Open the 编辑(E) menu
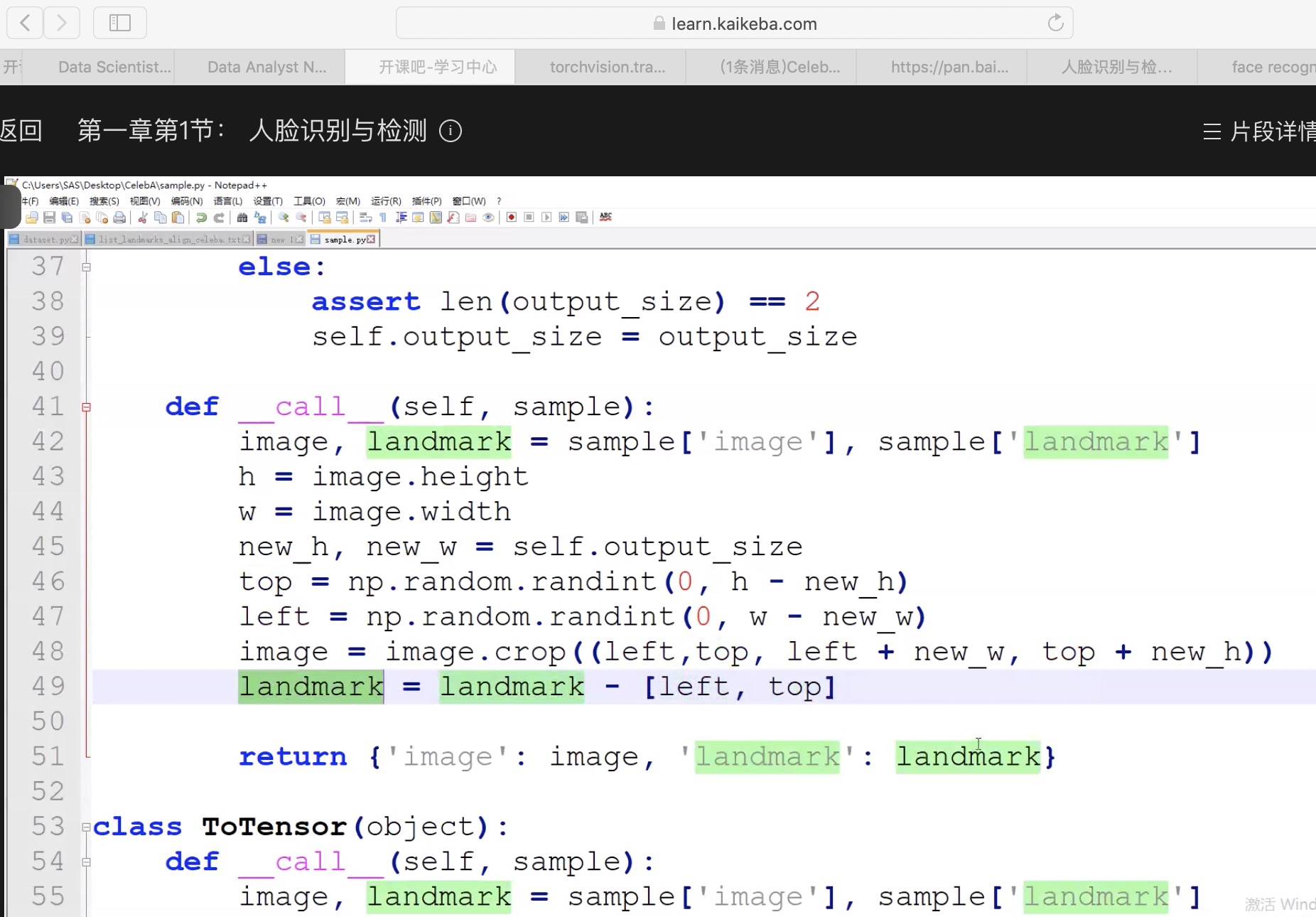 point(64,201)
